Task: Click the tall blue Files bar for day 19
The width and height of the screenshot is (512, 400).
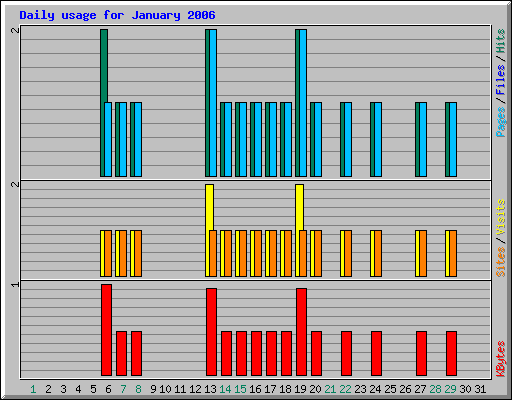Action: tap(303, 103)
